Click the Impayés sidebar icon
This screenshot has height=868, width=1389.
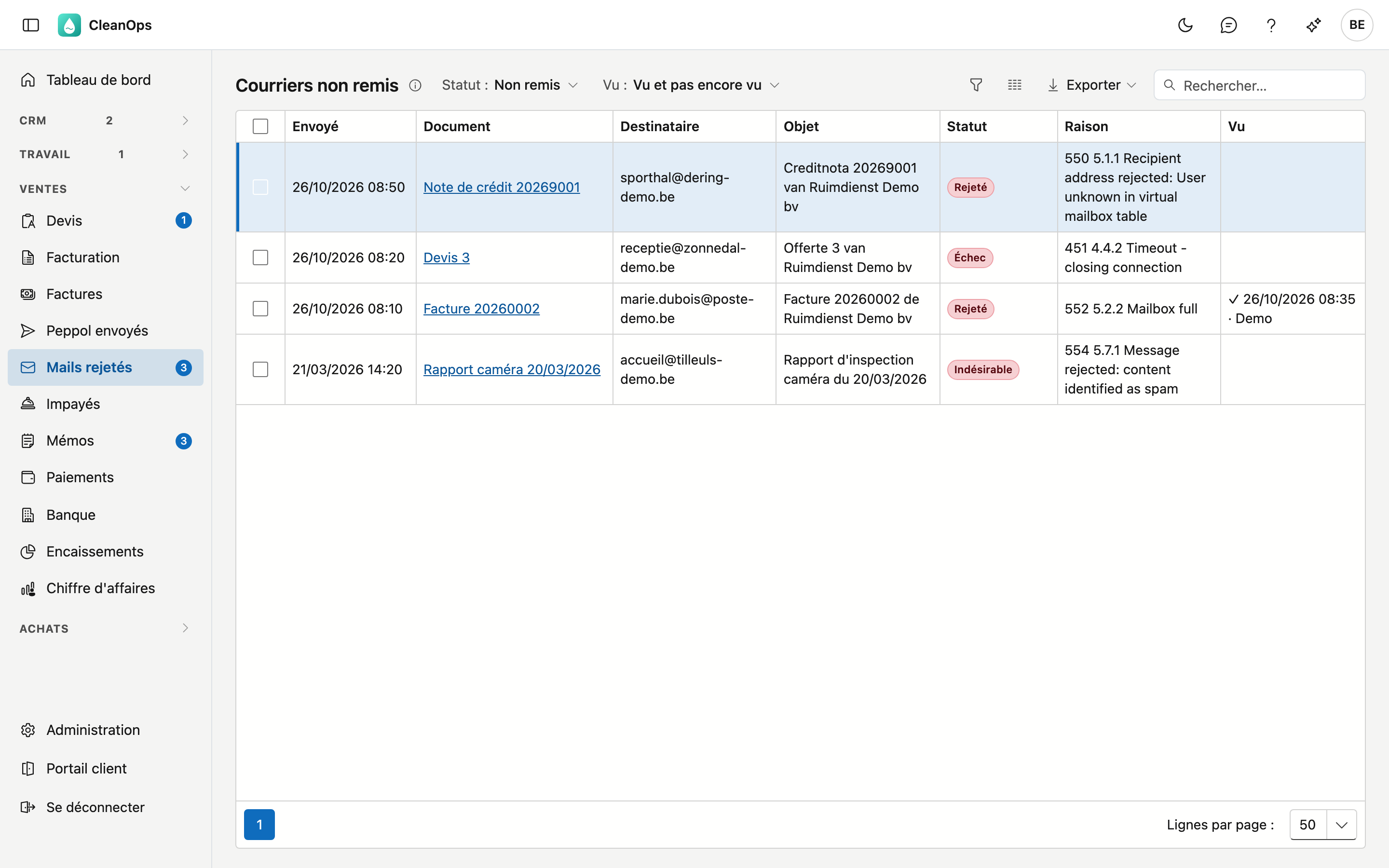pos(28,404)
